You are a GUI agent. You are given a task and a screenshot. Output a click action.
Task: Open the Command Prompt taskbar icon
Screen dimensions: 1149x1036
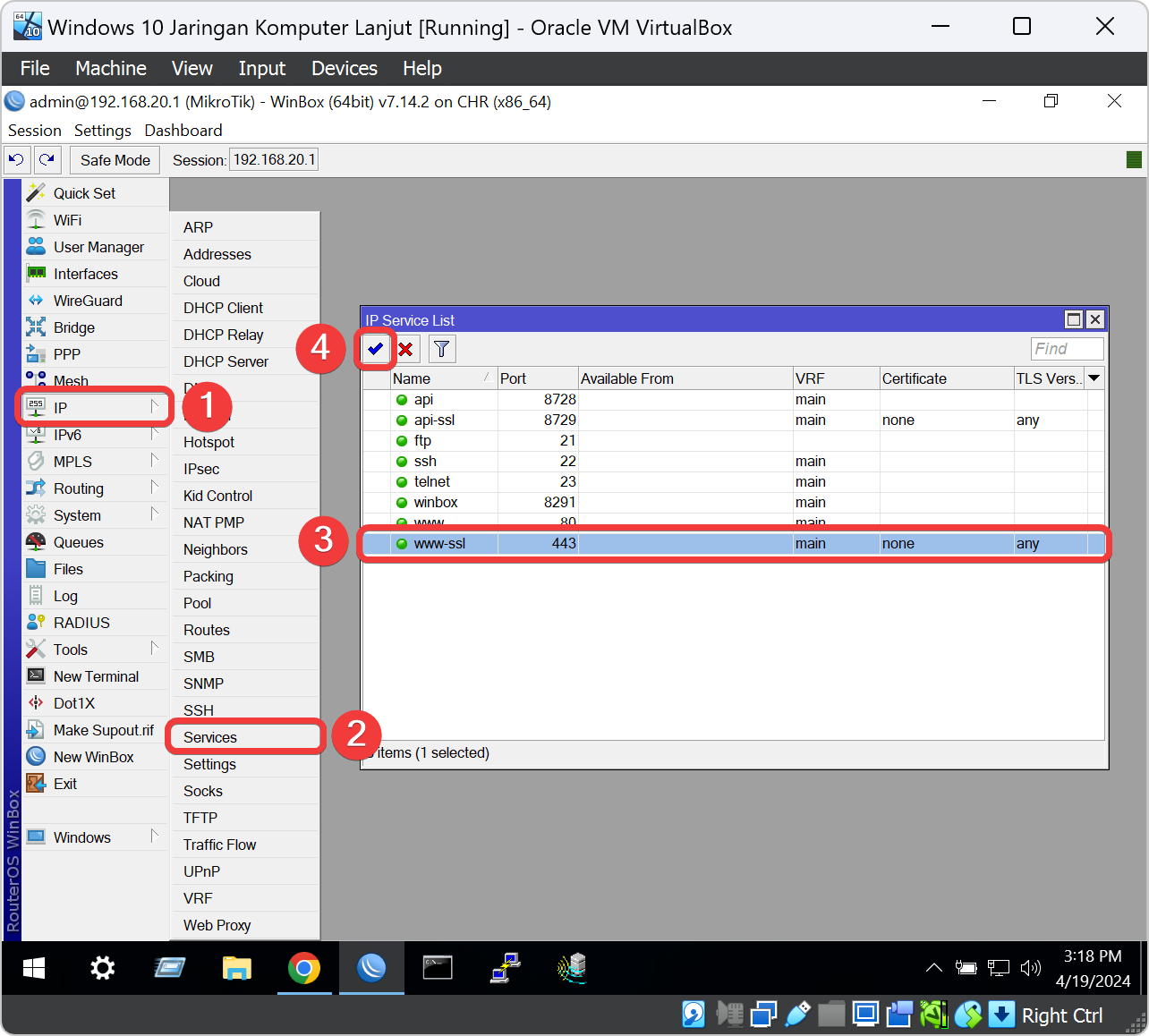pyautogui.click(x=438, y=968)
